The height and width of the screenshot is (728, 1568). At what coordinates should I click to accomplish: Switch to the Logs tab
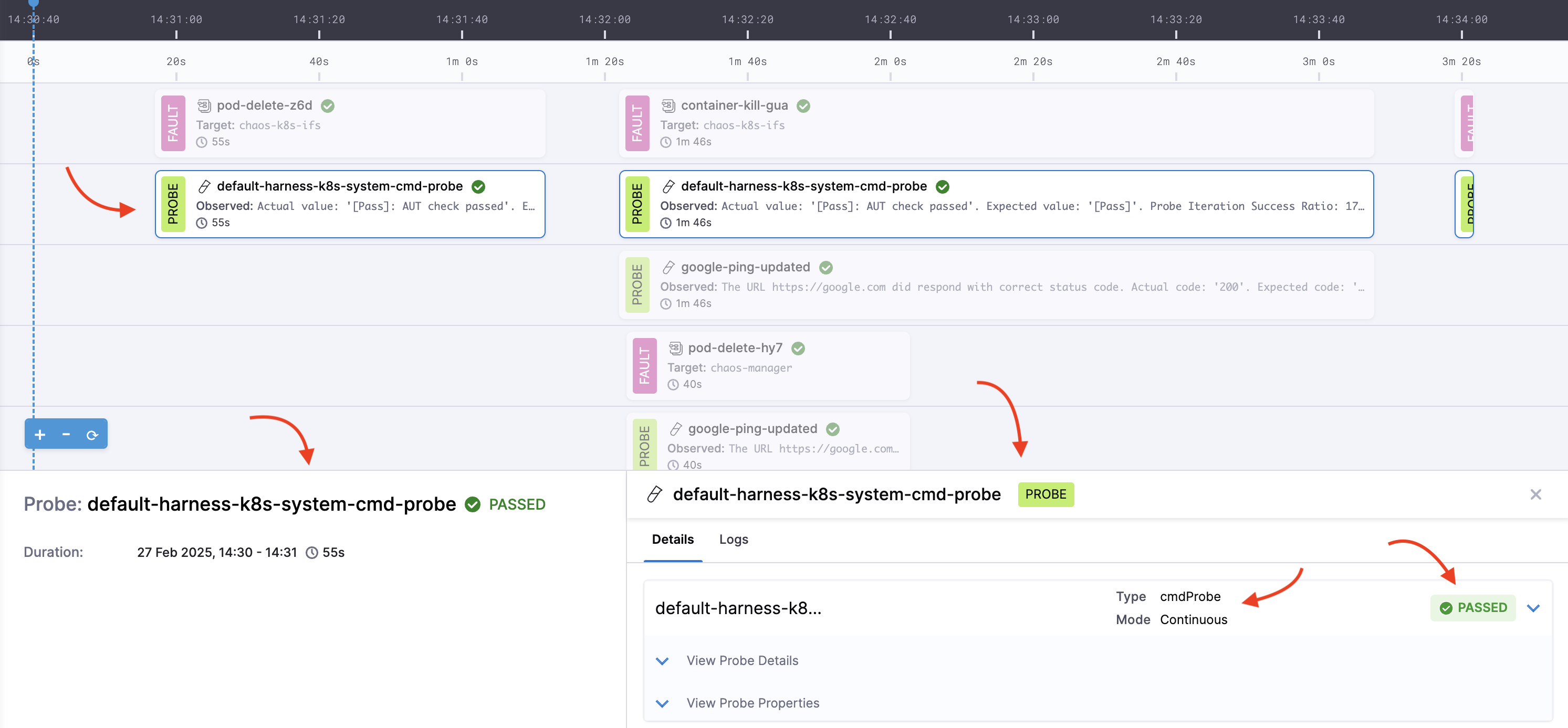click(733, 540)
